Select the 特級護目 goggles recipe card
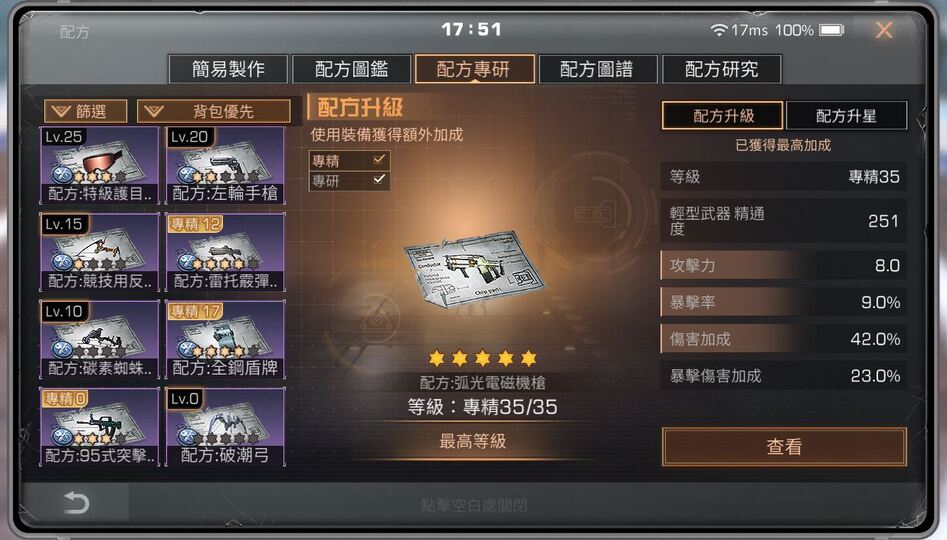 (100, 165)
